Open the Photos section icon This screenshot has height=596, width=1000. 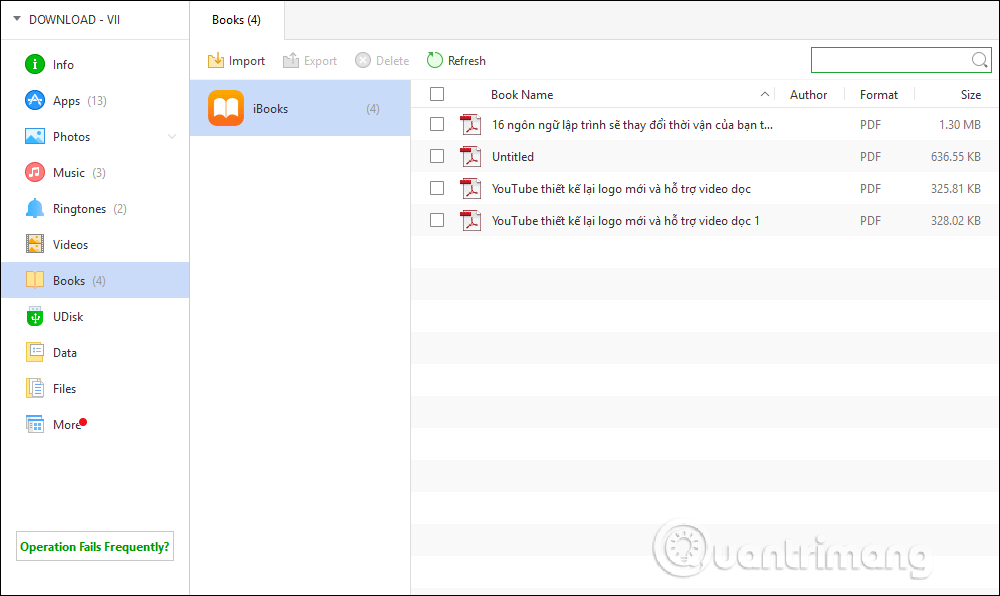[x=34, y=136]
